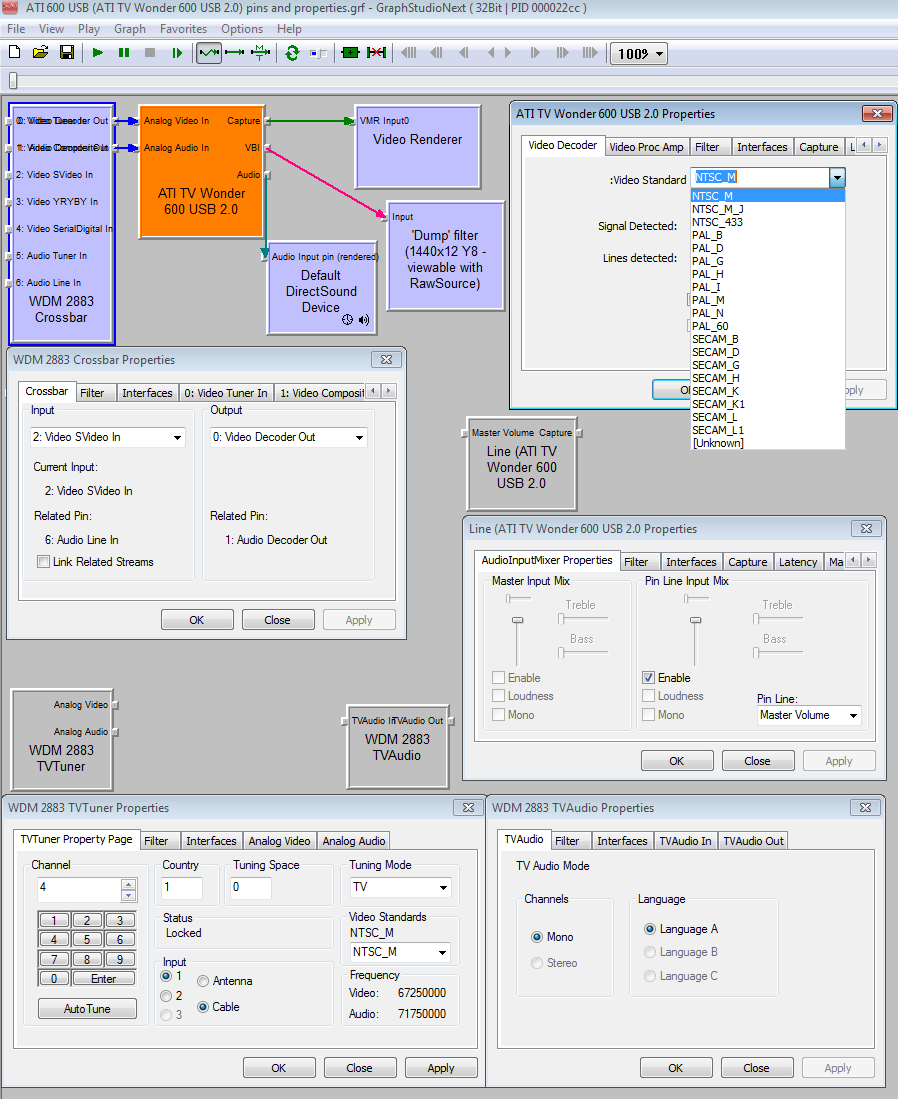The width and height of the screenshot is (898, 1099).
Task: Click Apply in WDM 2883 TVTuner Properties
Action: pos(441,1068)
